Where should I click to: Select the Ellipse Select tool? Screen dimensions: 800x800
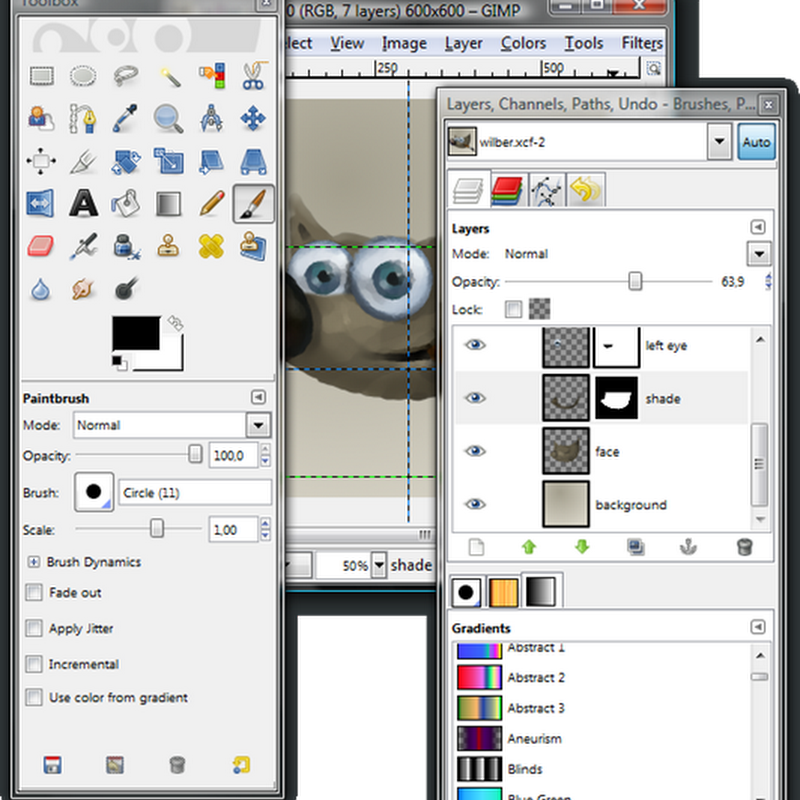(x=83, y=77)
